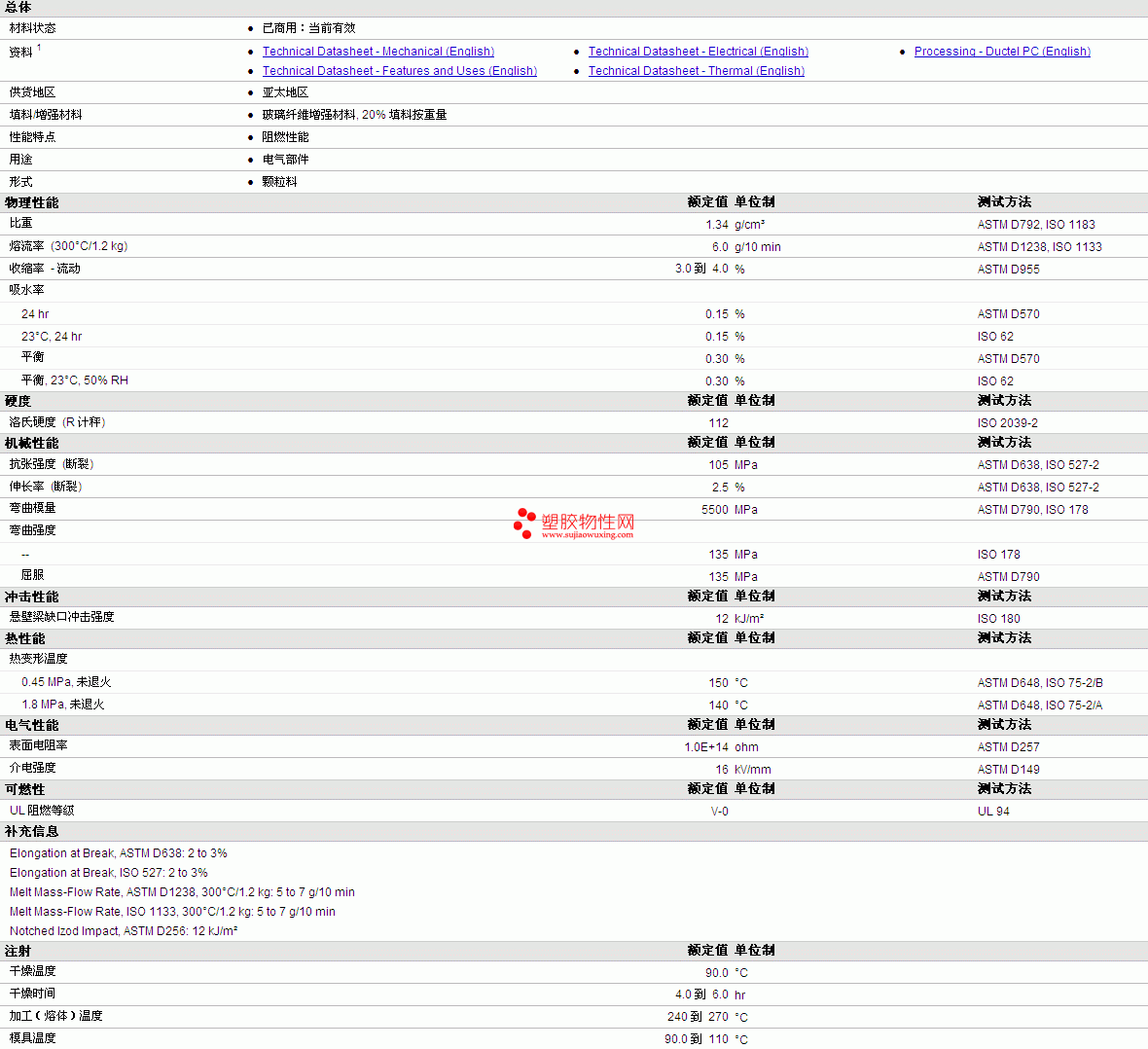Screen dimensions: 1148x1049
Task: Select the 弯曲强度 row label
Action: (32, 530)
